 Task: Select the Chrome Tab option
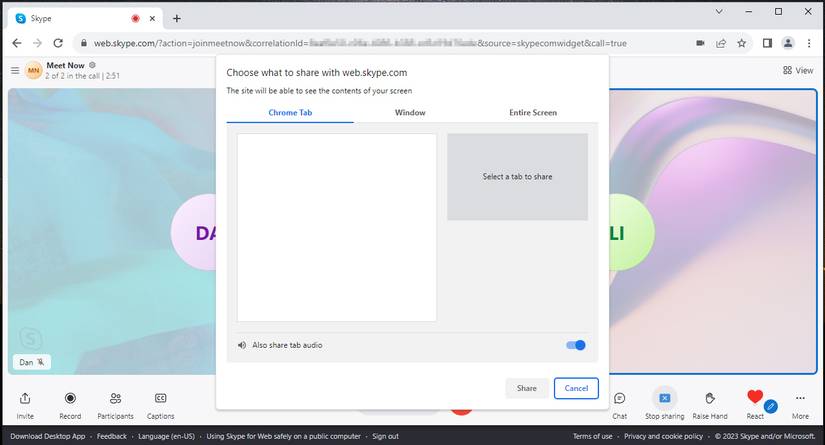[290, 113]
